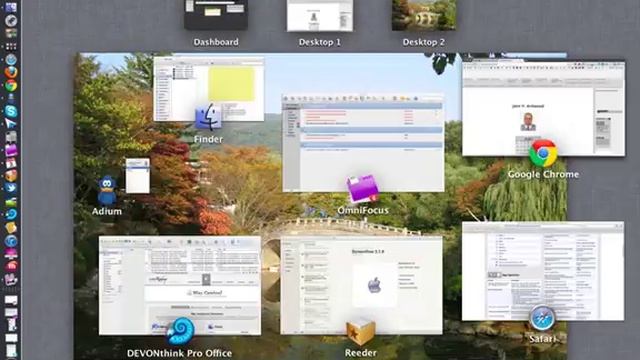Open the calendar icon in the Dock
640x360 pixels.
coord(11,163)
